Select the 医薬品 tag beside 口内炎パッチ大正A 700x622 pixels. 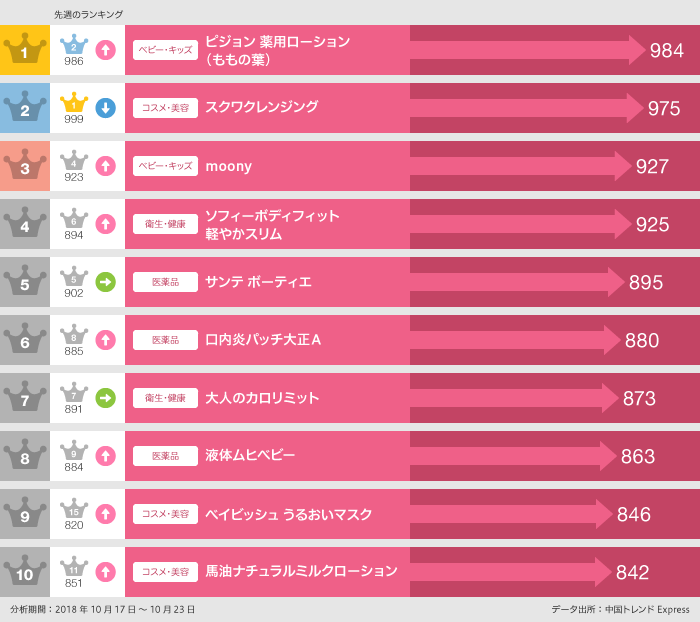coord(166,340)
